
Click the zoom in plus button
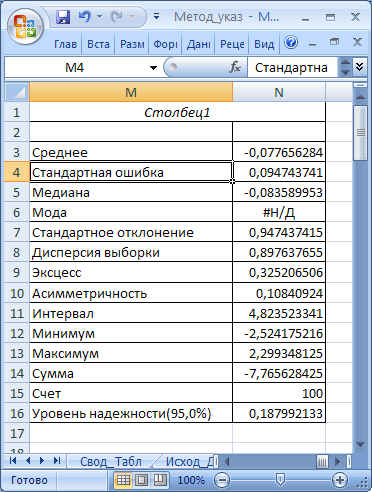[x=340, y=480]
